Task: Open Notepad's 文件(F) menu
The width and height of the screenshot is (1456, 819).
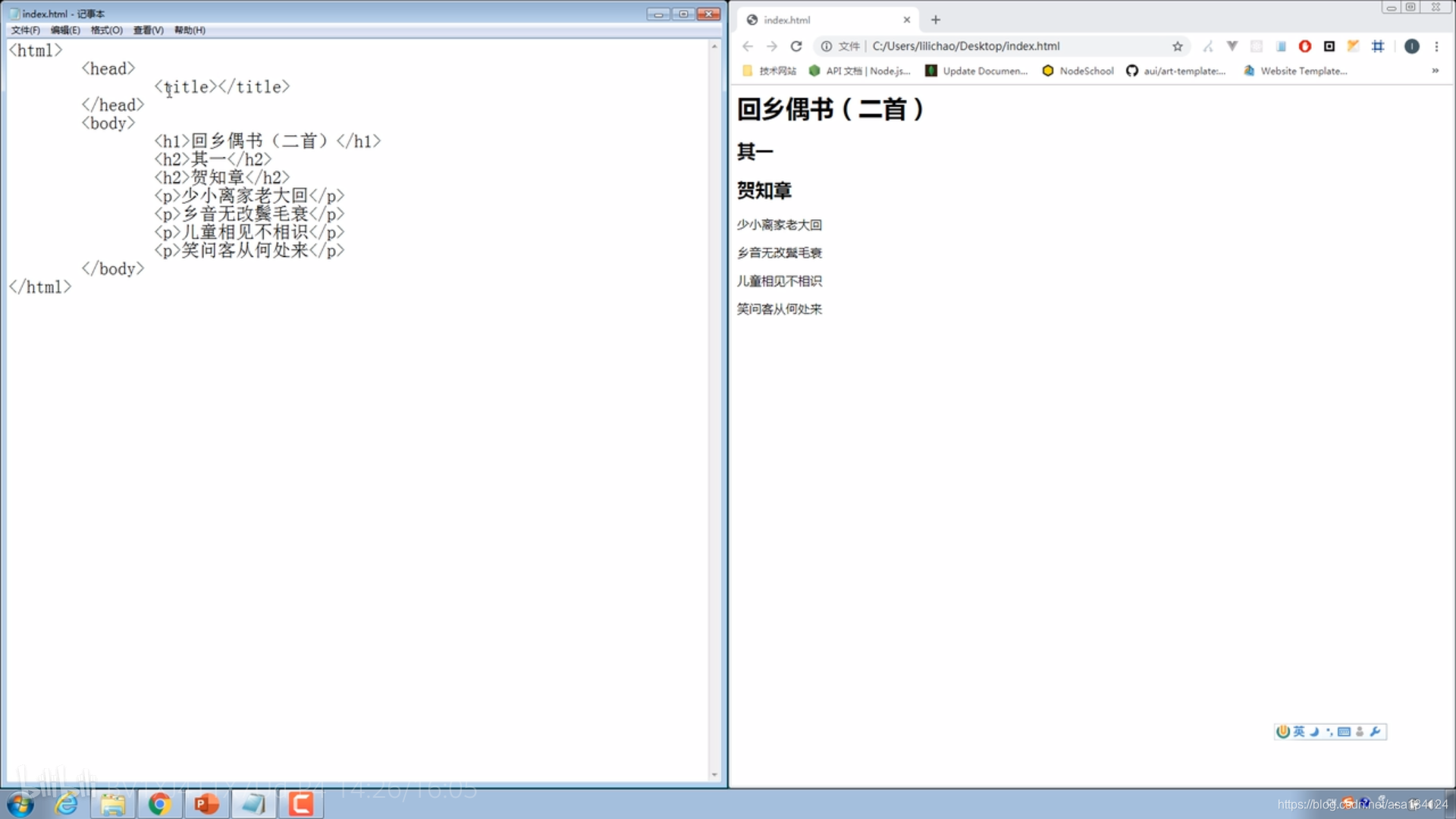Action: tap(25, 30)
